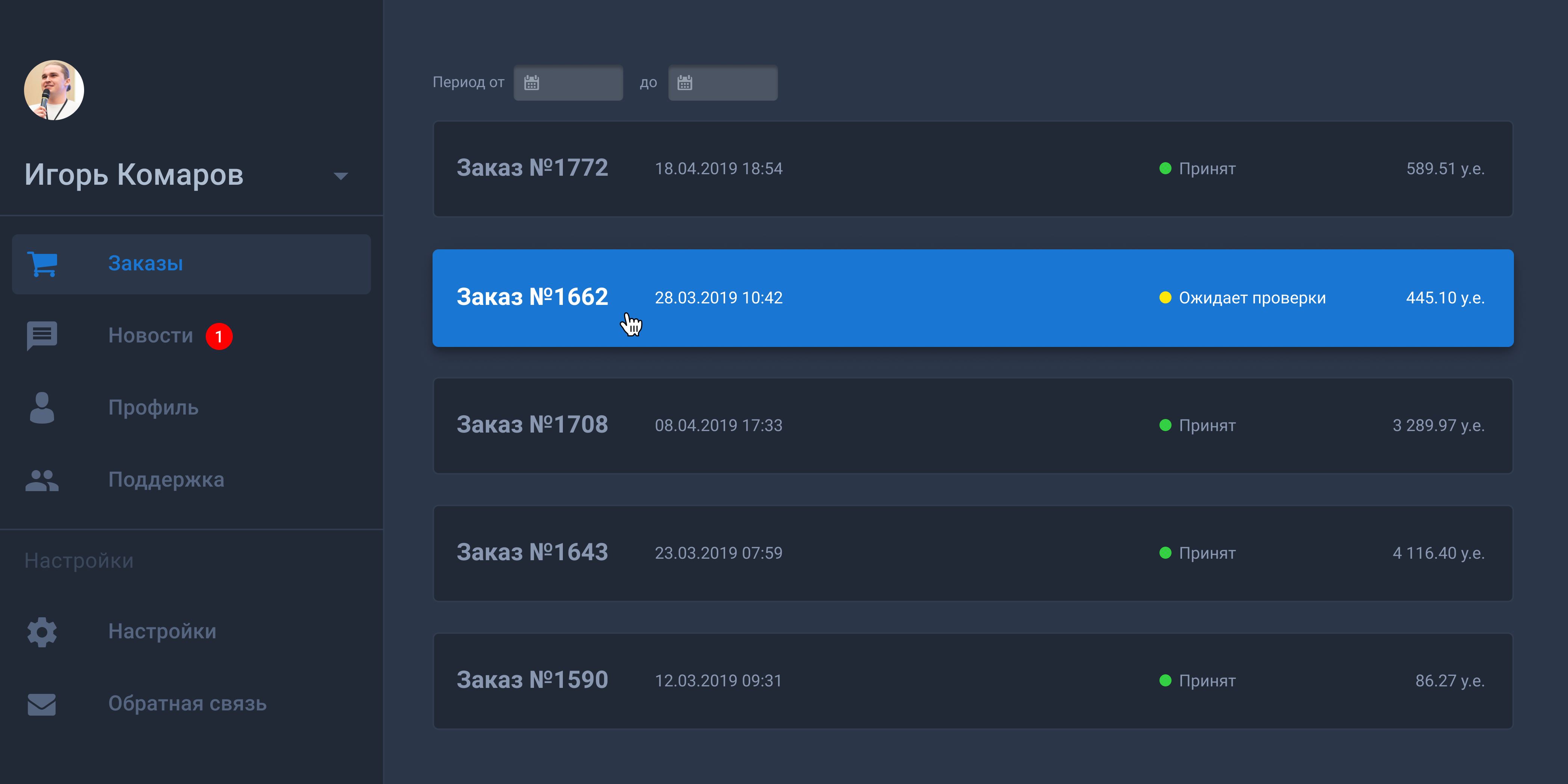Click the green status dot of order №1643
This screenshot has height=784, width=1568.
coord(1165,553)
